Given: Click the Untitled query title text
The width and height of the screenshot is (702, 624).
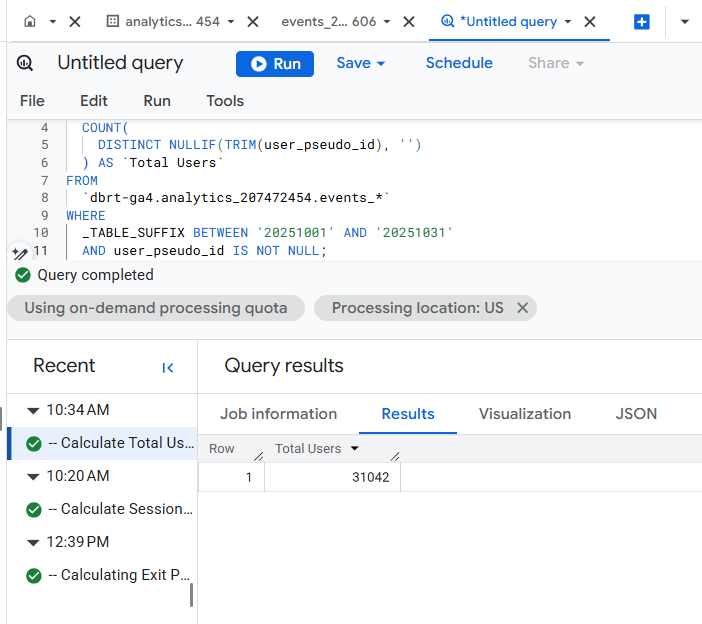Looking at the screenshot, I should point(120,63).
